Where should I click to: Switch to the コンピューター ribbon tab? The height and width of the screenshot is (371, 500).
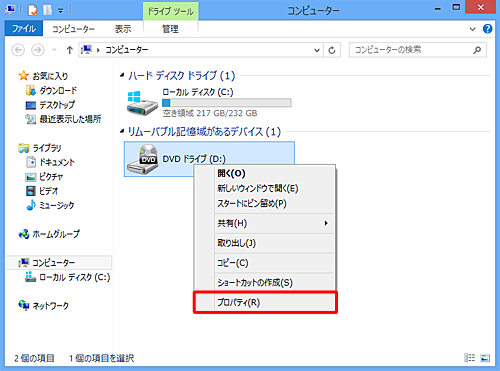[x=73, y=29]
